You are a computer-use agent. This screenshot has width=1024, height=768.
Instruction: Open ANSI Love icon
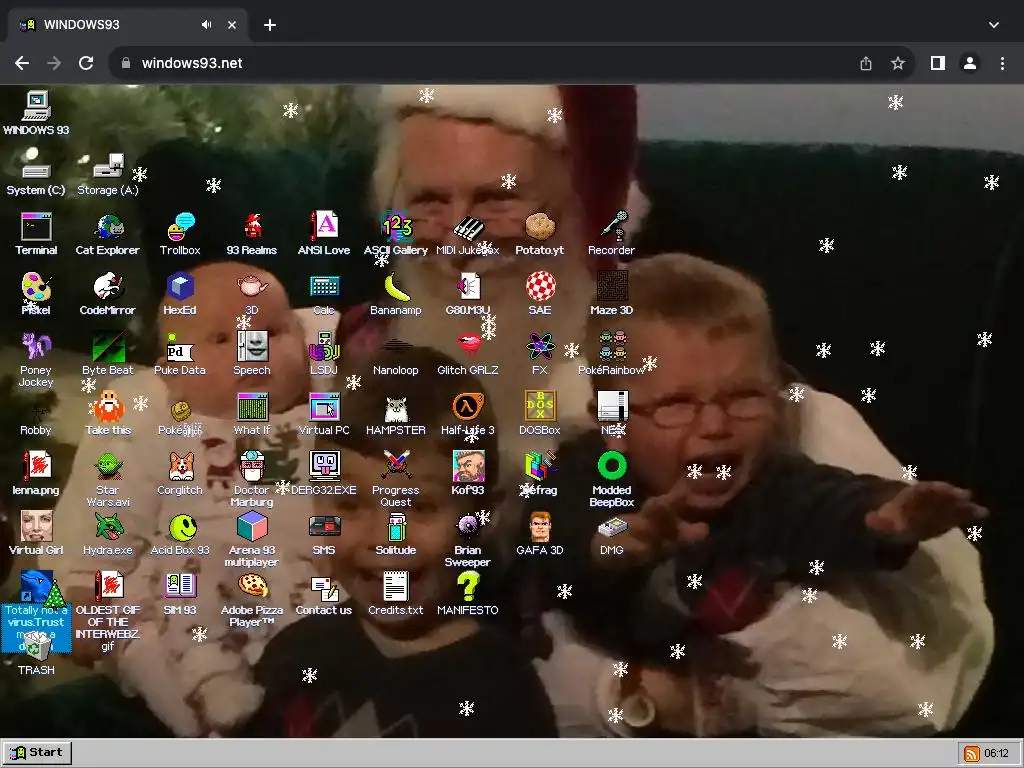pyautogui.click(x=324, y=234)
